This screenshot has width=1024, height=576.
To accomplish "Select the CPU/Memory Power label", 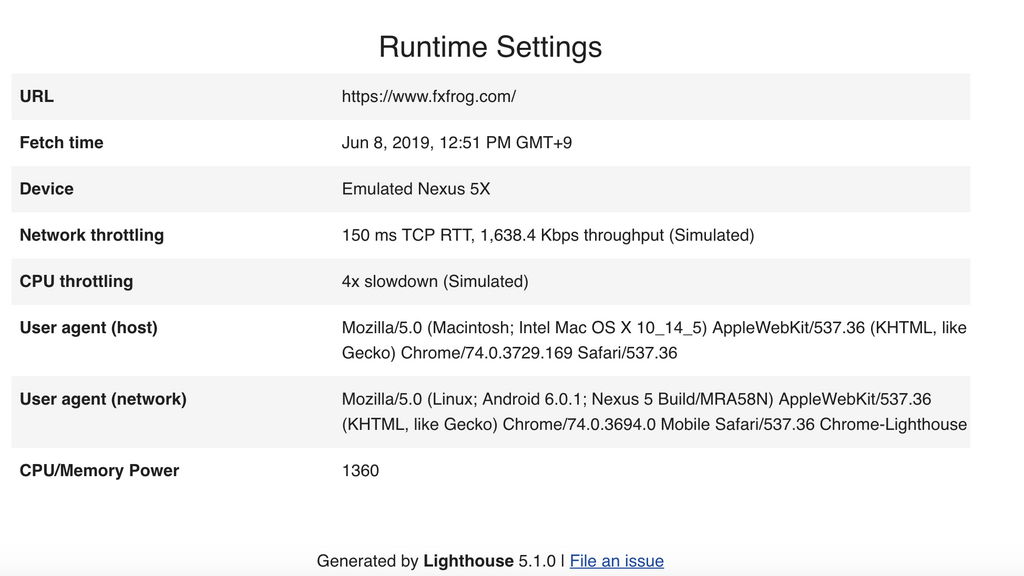I will click(99, 470).
